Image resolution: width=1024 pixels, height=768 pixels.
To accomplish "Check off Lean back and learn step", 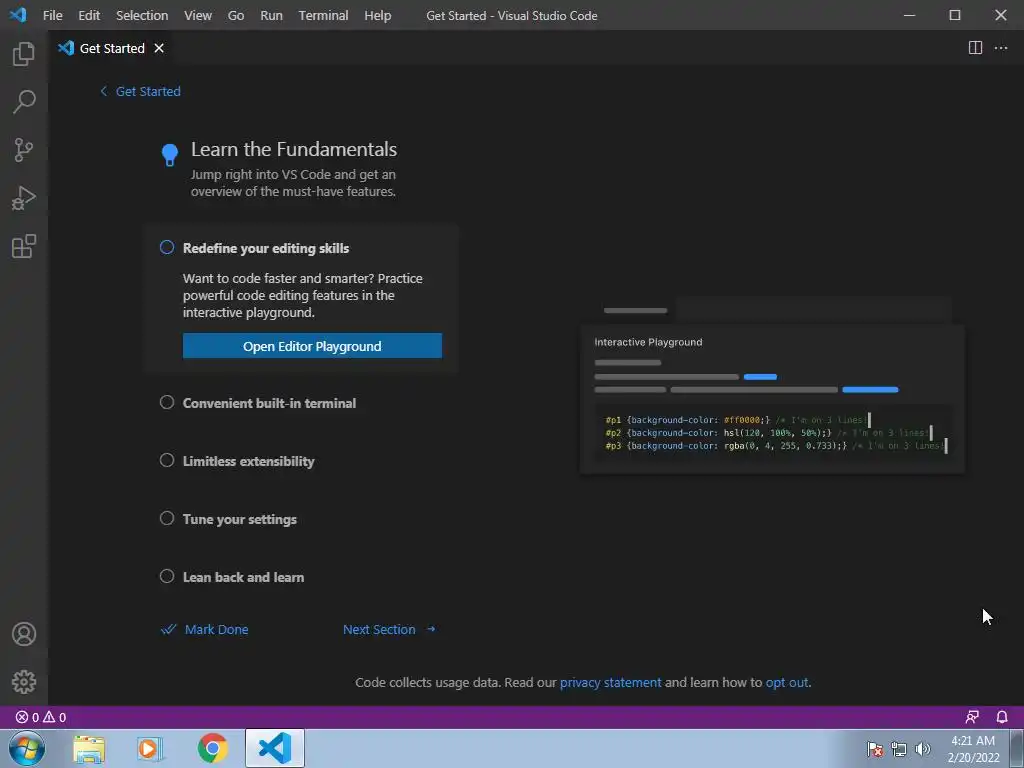I will tap(167, 577).
